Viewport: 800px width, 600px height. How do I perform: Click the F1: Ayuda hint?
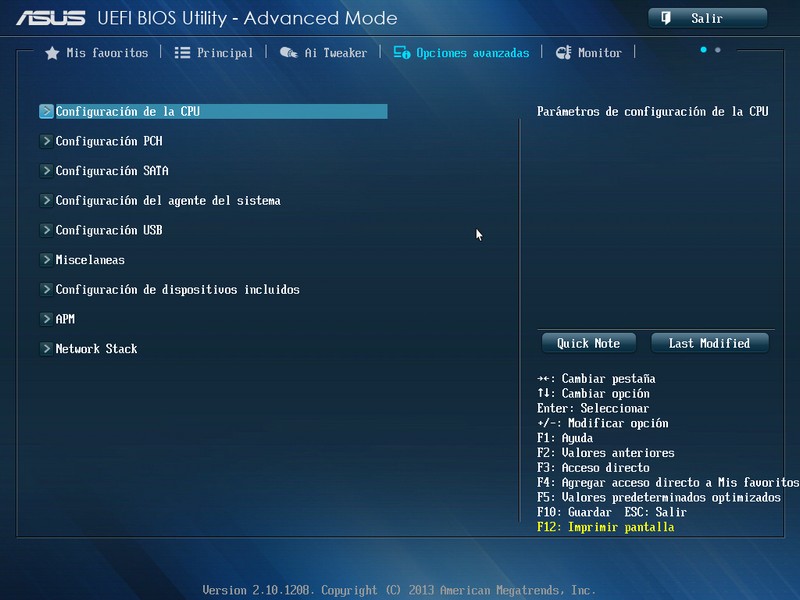coord(565,438)
